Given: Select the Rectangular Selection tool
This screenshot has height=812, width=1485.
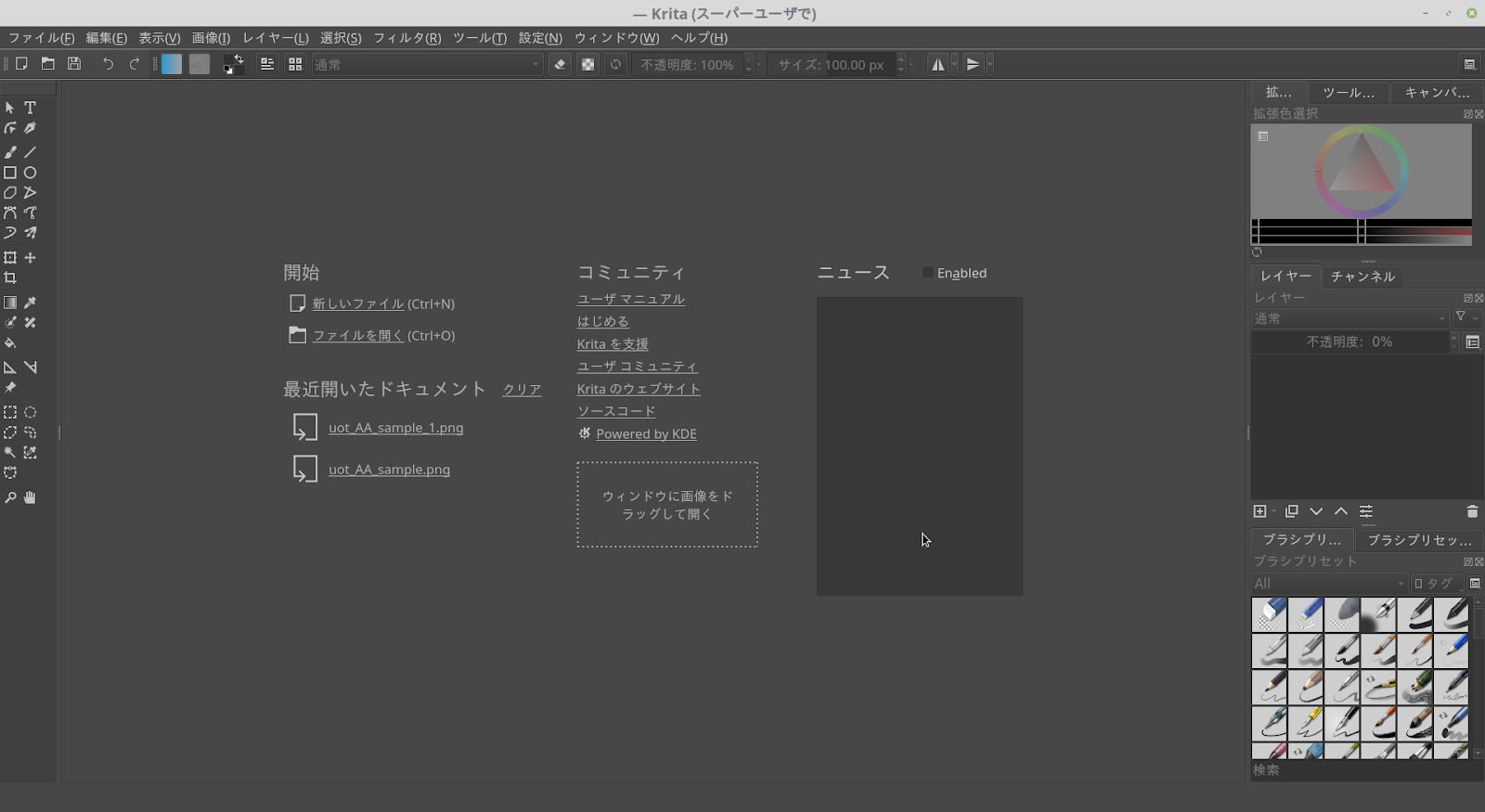Looking at the screenshot, I should (x=10, y=412).
